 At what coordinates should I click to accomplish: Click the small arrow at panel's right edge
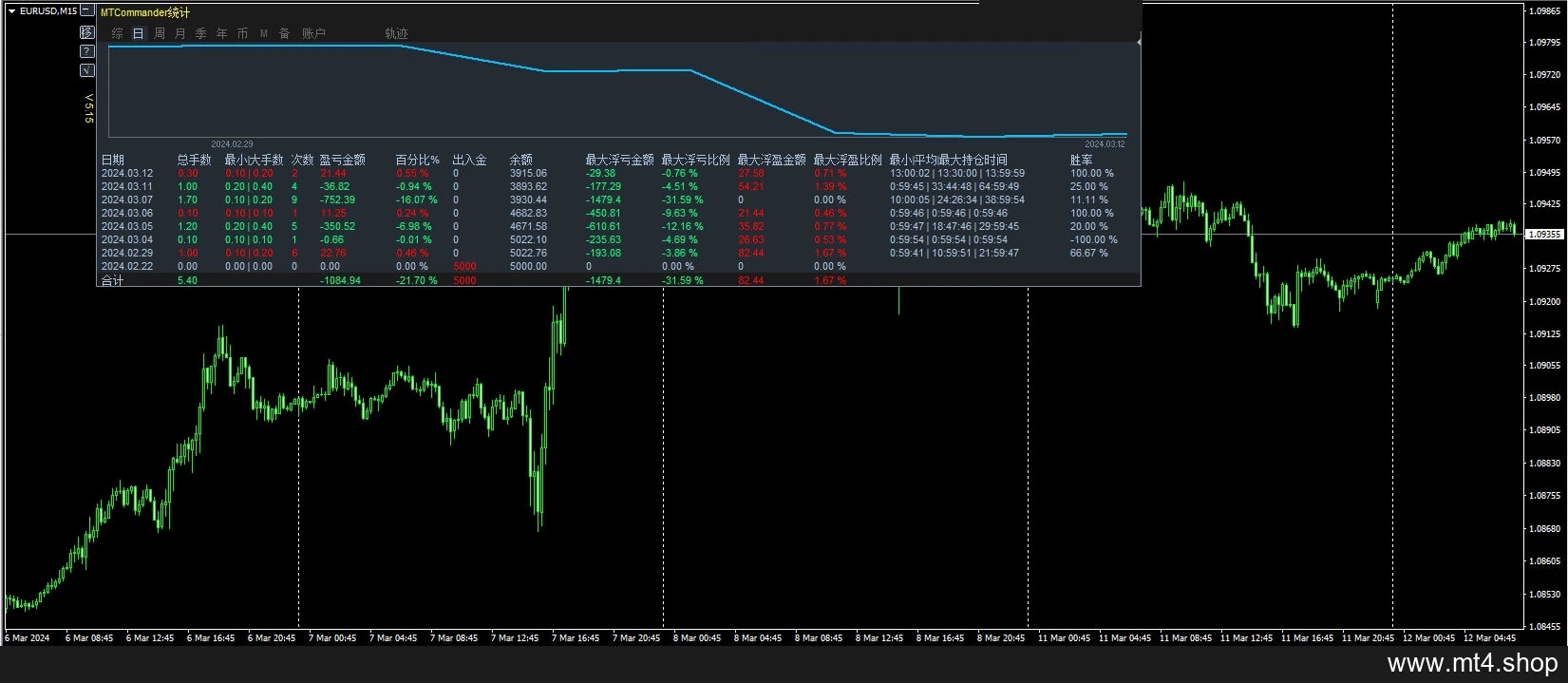(1138, 42)
